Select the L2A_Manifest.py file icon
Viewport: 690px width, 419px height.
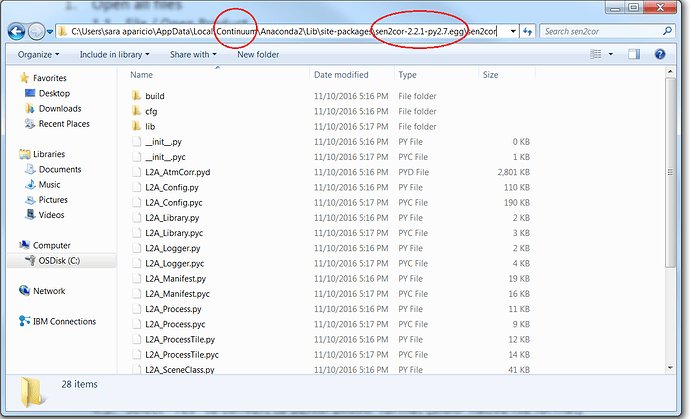click(x=137, y=278)
